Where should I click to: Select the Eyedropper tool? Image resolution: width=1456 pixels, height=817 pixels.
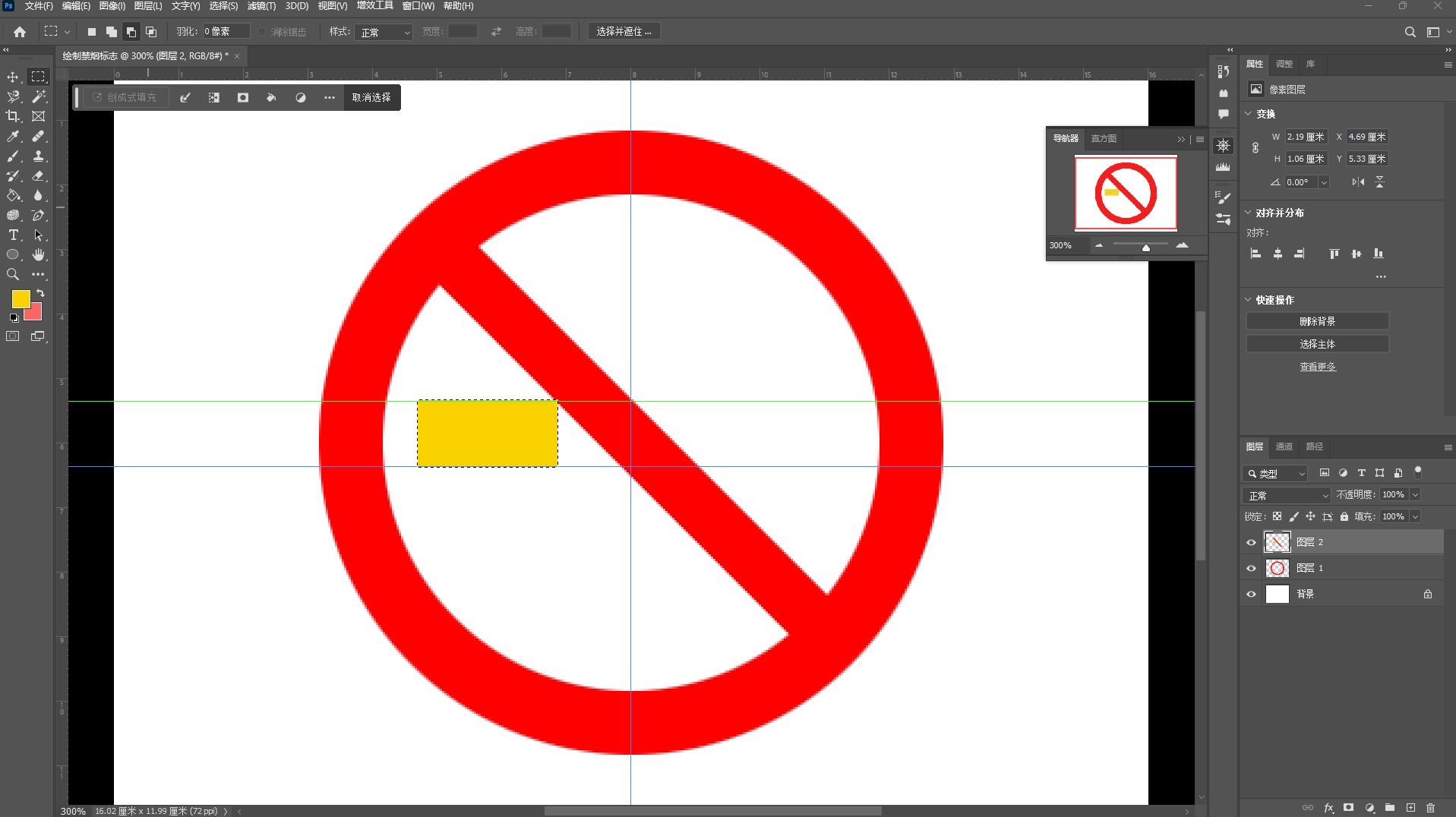13,136
